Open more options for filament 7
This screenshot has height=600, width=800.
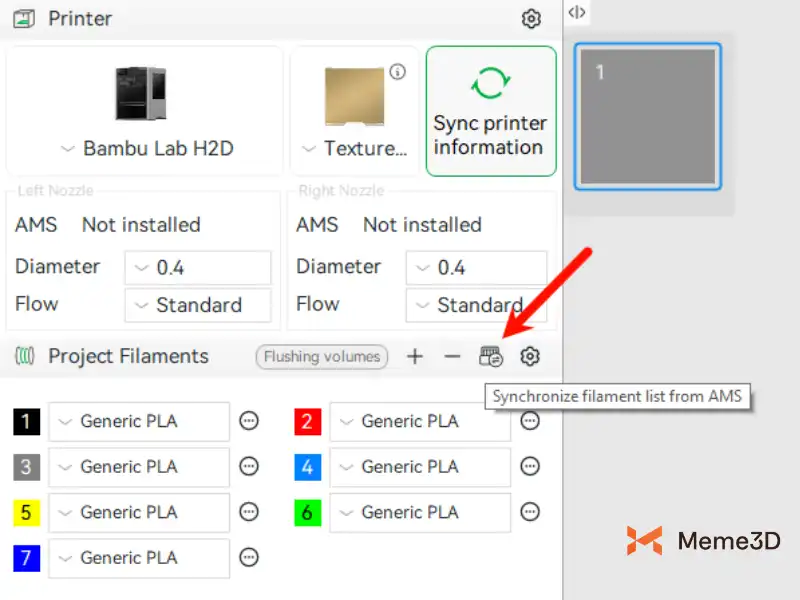249,558
